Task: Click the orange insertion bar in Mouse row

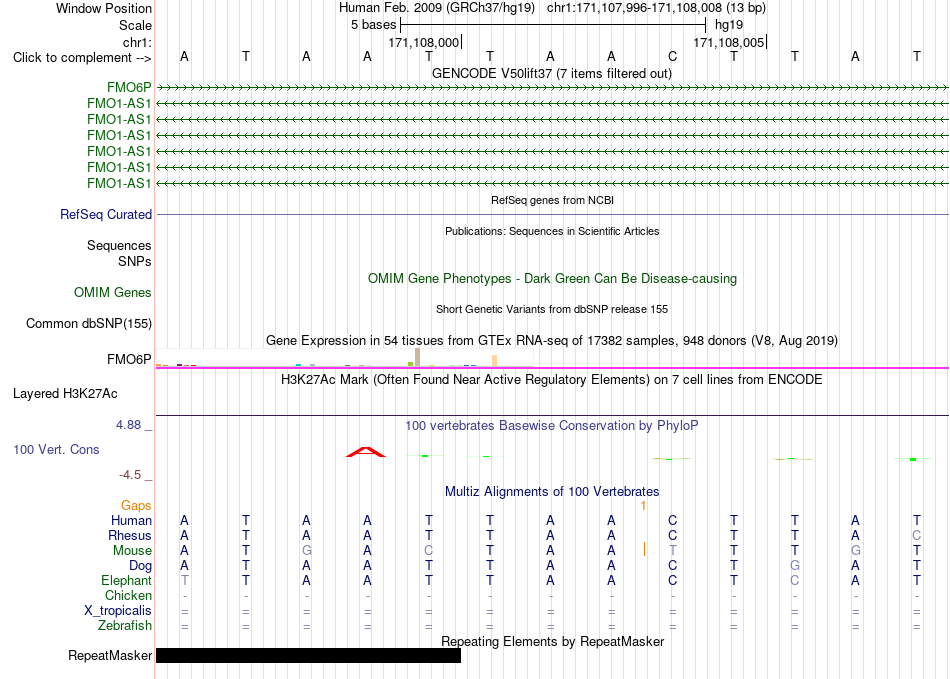Action: [x=644, y=549]
